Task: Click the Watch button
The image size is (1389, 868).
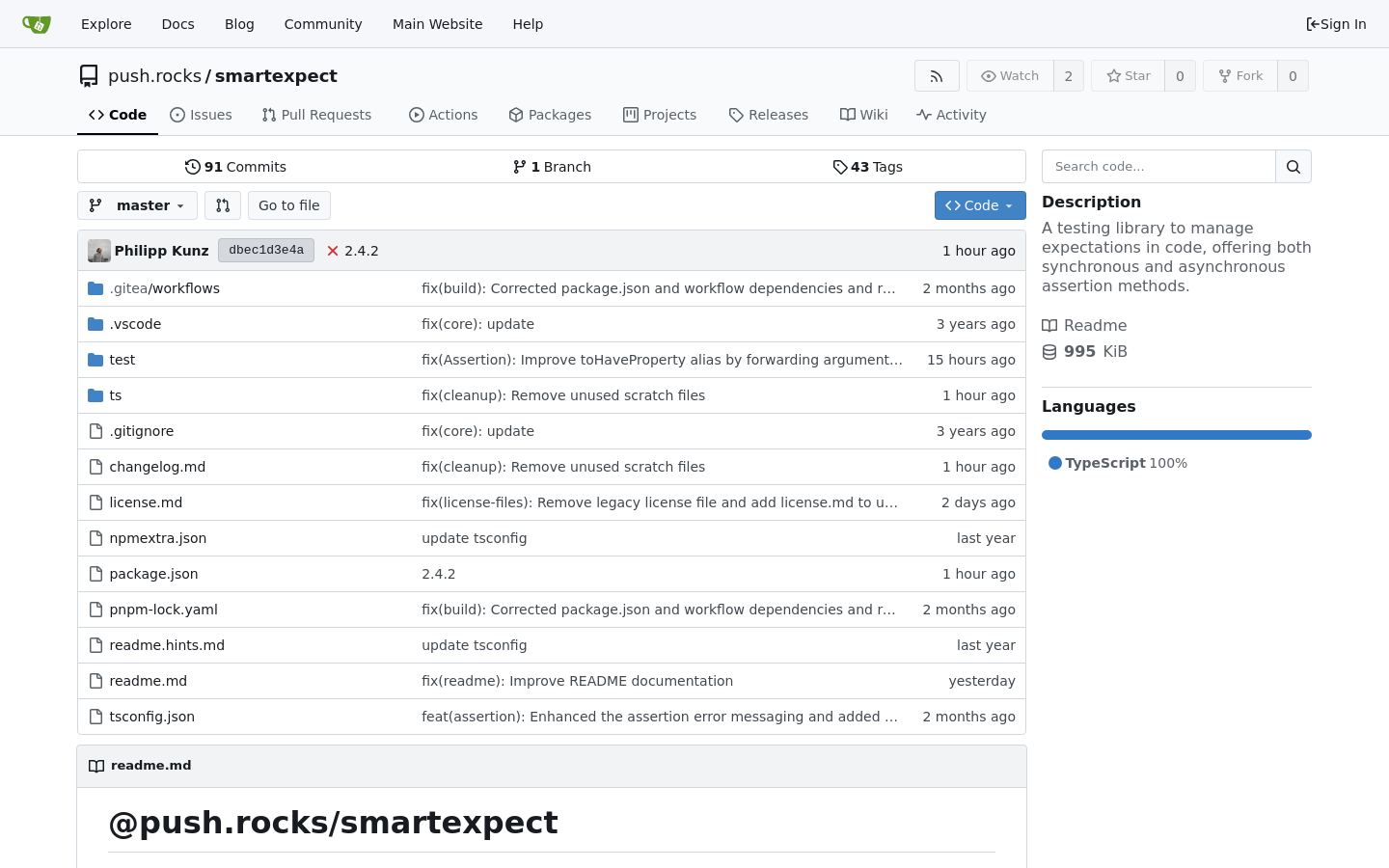Action: tap(1010, 76)
